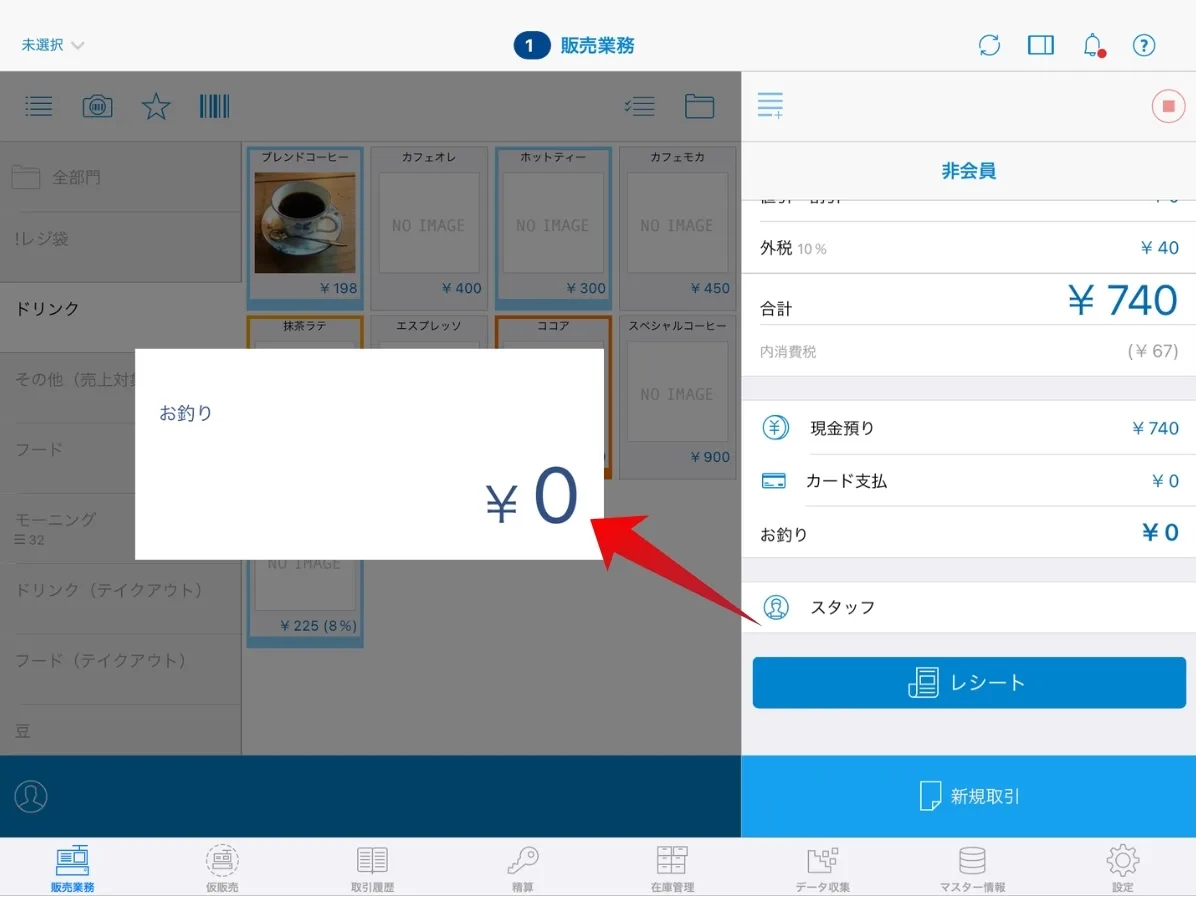Tap the camera icon in toolbar

pos(97,106)
